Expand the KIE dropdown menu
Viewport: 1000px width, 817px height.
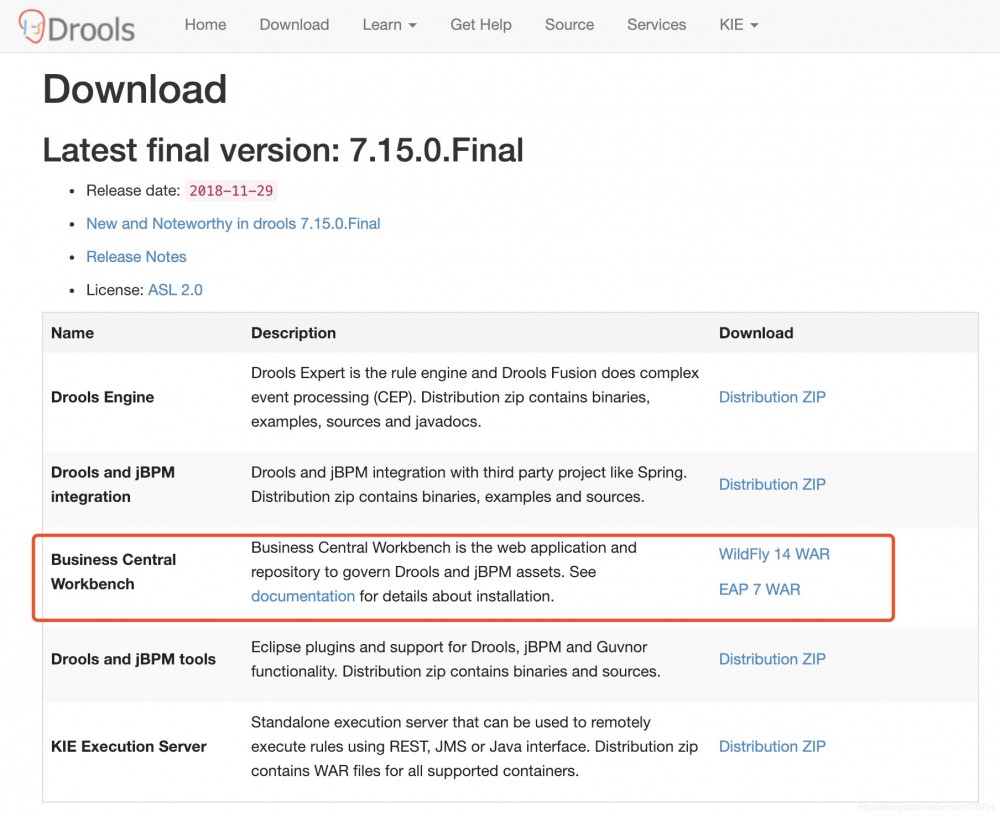pyautogui.click(x=738, y=25)
